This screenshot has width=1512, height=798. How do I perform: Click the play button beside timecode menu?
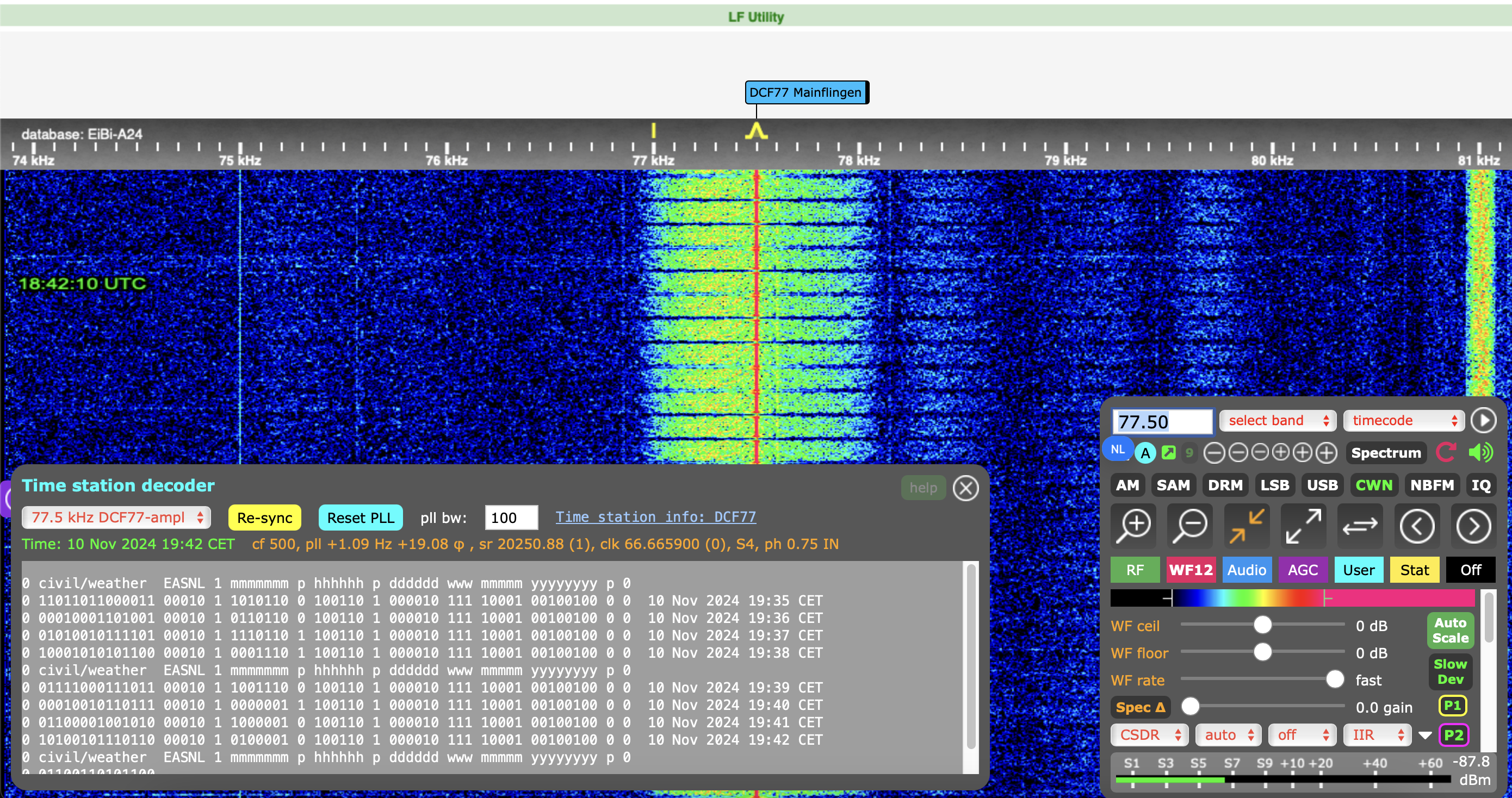[1484, 420]
